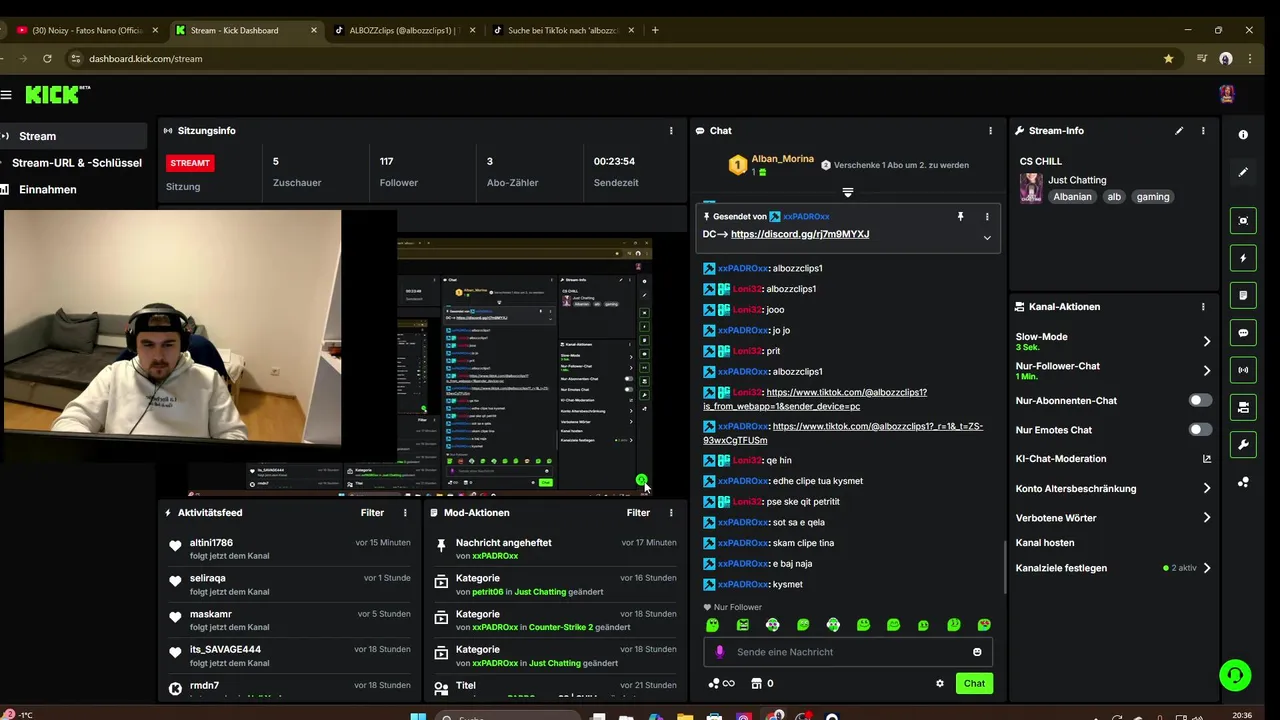Switch to the Noizy - Fatos Nano browser tab

[87, 30]
